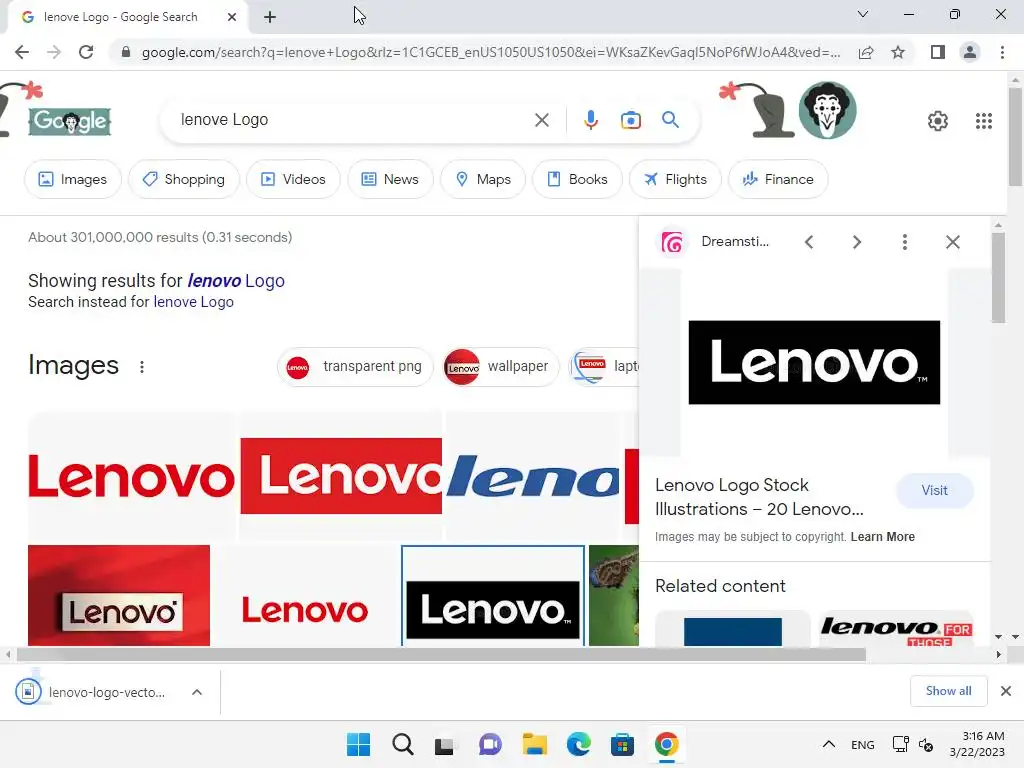The height and width of the screenshot is (768, 1024).
Task: Close the image preview panel
Action: [x=952, y=242]
